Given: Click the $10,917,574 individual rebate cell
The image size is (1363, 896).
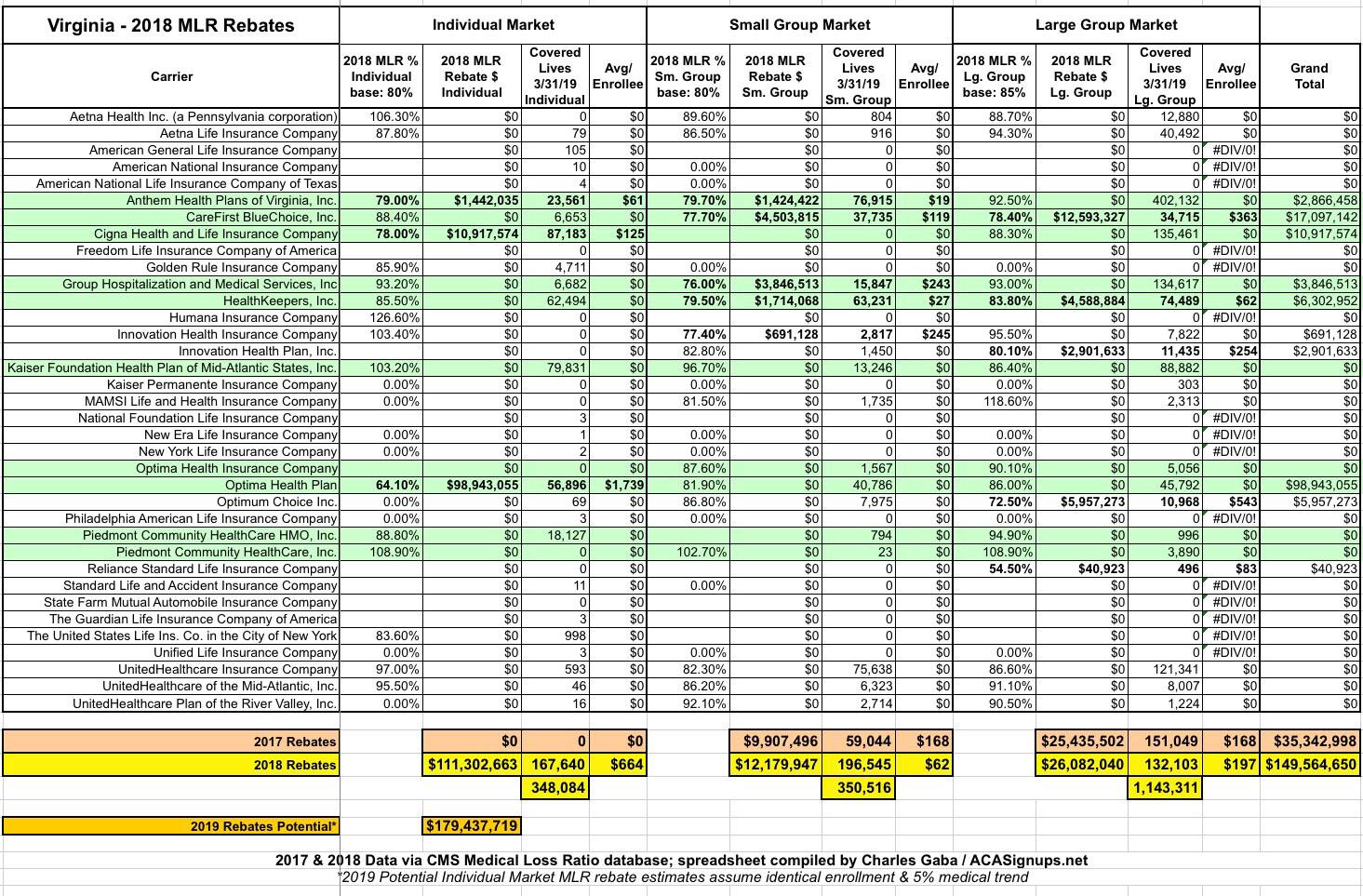Looking at the screenshot, I should (x=472, y=234).
